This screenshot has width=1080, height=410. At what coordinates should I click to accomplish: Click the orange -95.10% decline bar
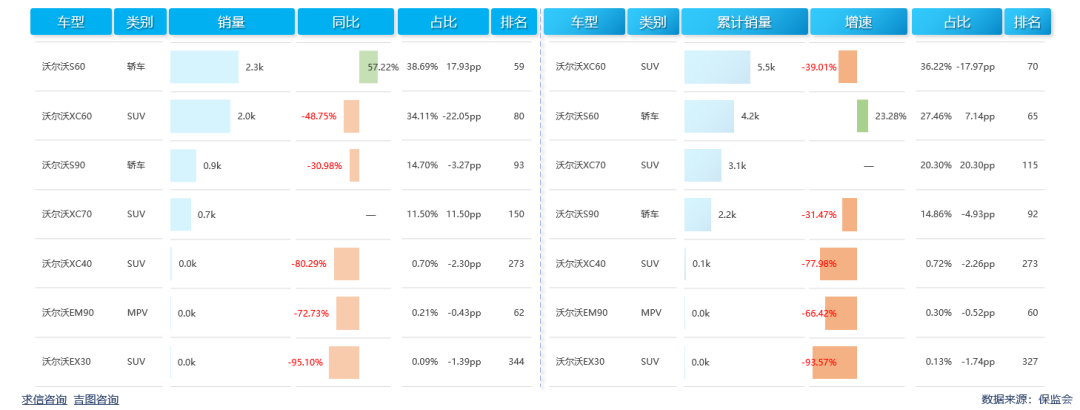coord(343,362)
